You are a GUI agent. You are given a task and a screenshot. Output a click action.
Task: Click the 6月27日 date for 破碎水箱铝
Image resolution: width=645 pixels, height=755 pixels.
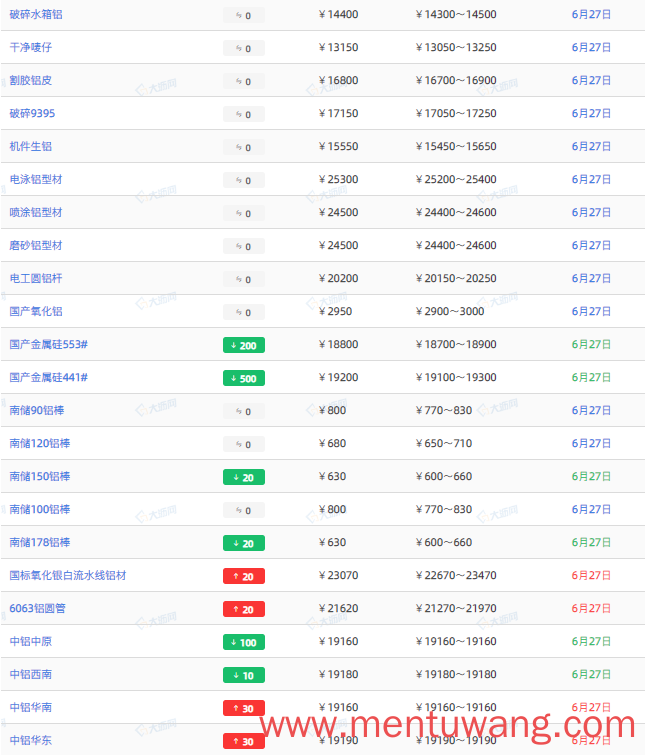point(591,14)
